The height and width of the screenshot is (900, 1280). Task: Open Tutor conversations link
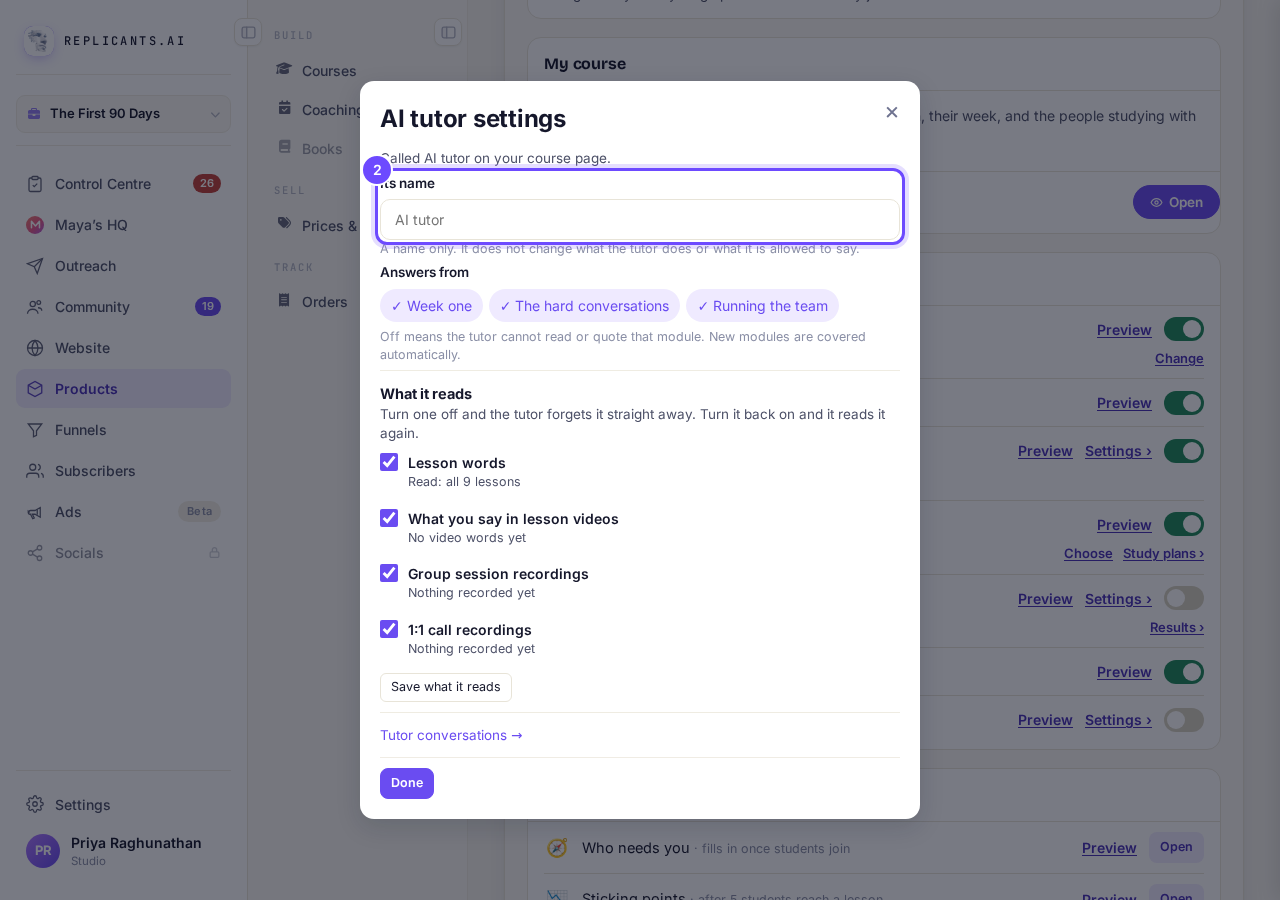[x=451, y=735]
